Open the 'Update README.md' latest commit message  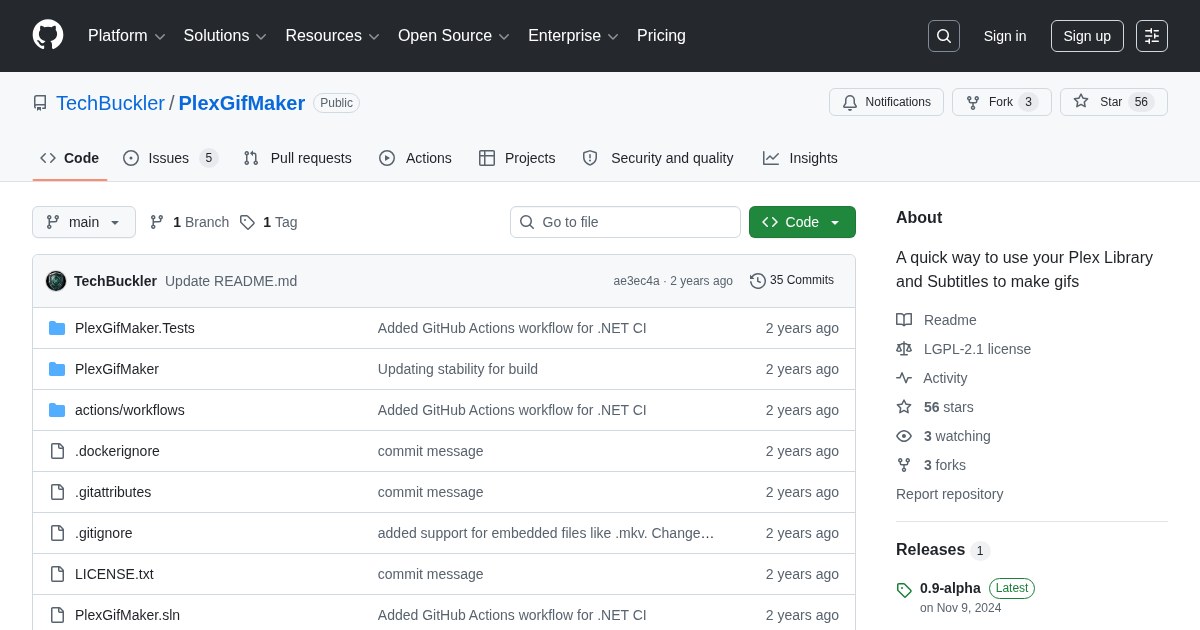click(x=231, y=281)
